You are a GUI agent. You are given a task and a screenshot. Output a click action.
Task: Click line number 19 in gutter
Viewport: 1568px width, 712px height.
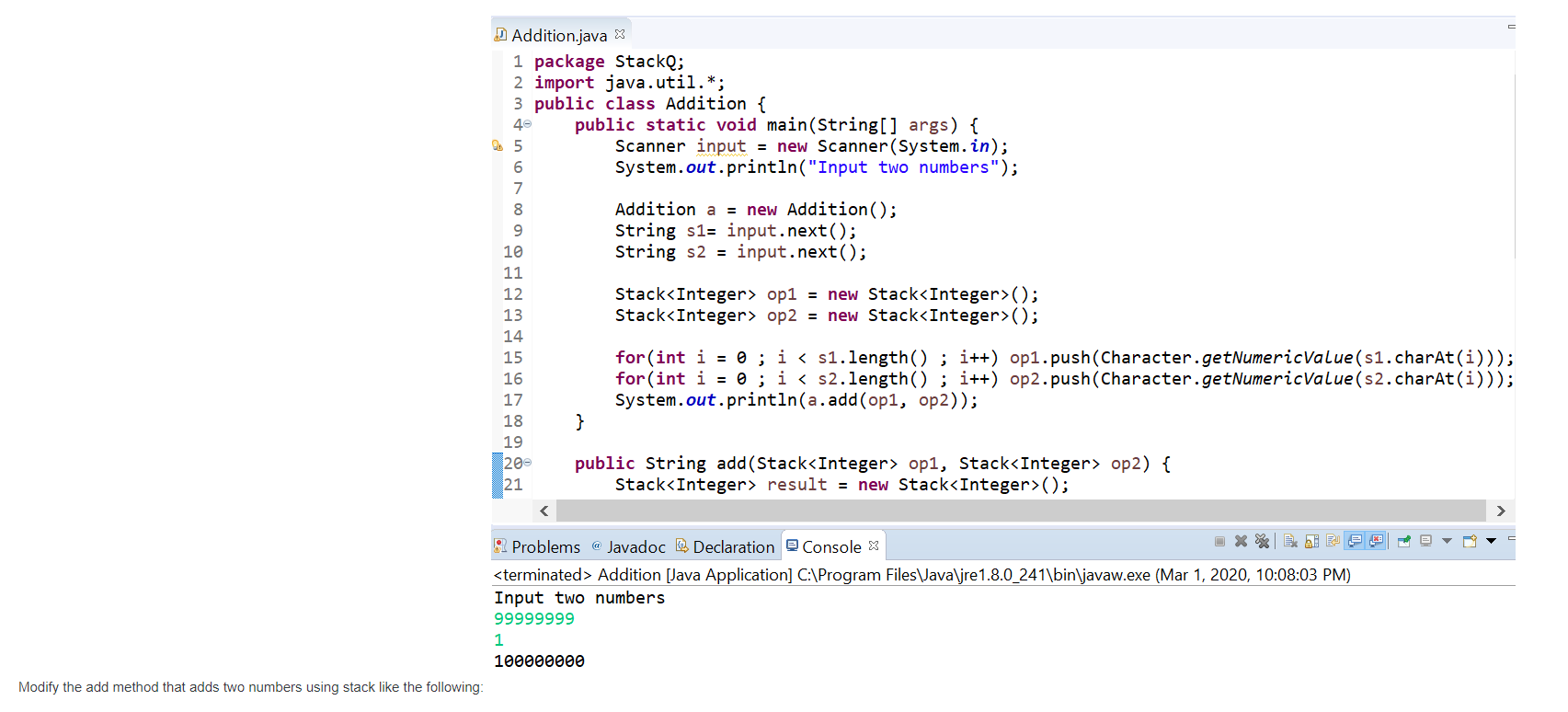tap(513, 442)
